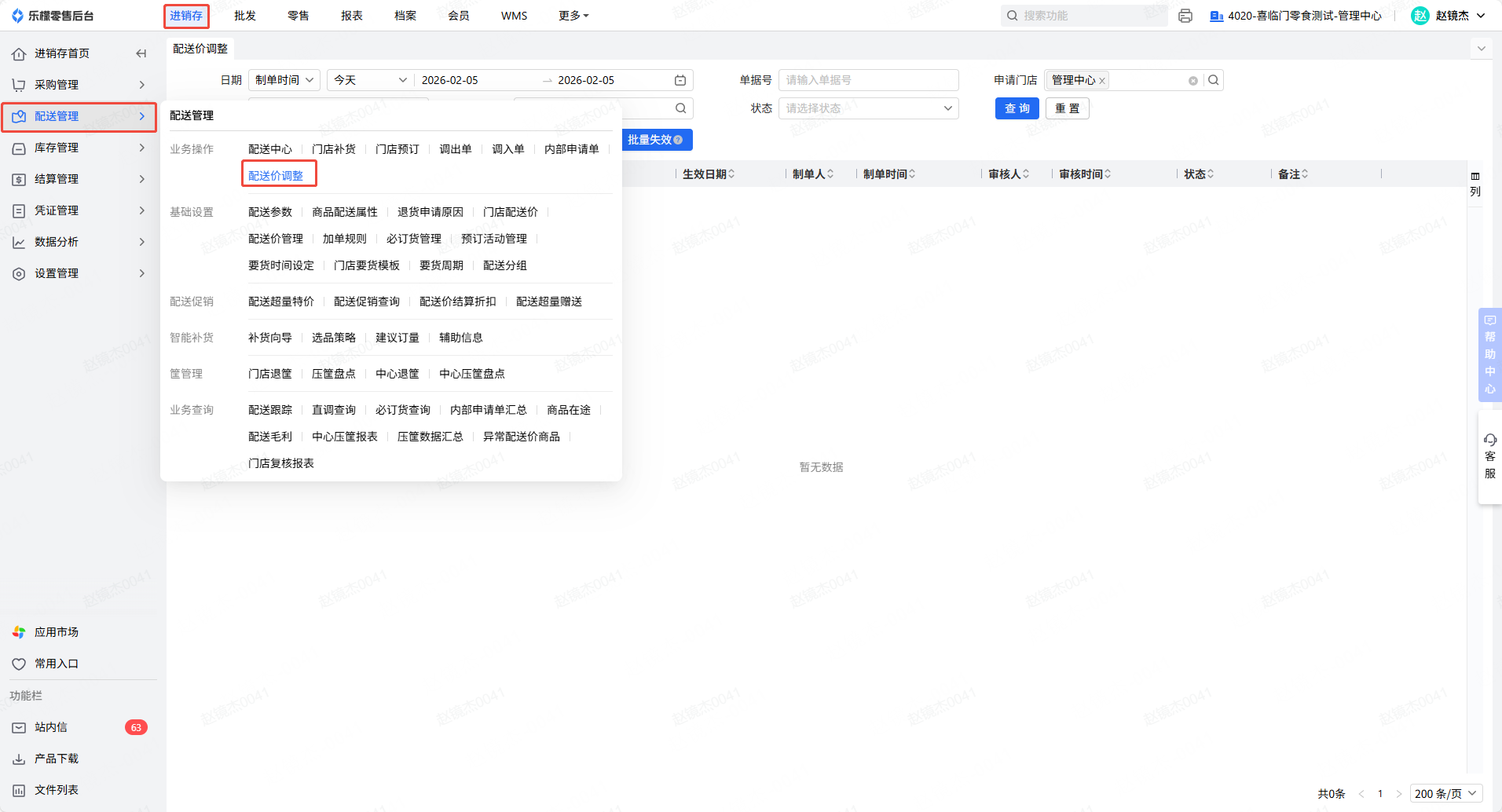Clear the 申请门店 field with the circle-x icon

click(x=1193, y=81)
